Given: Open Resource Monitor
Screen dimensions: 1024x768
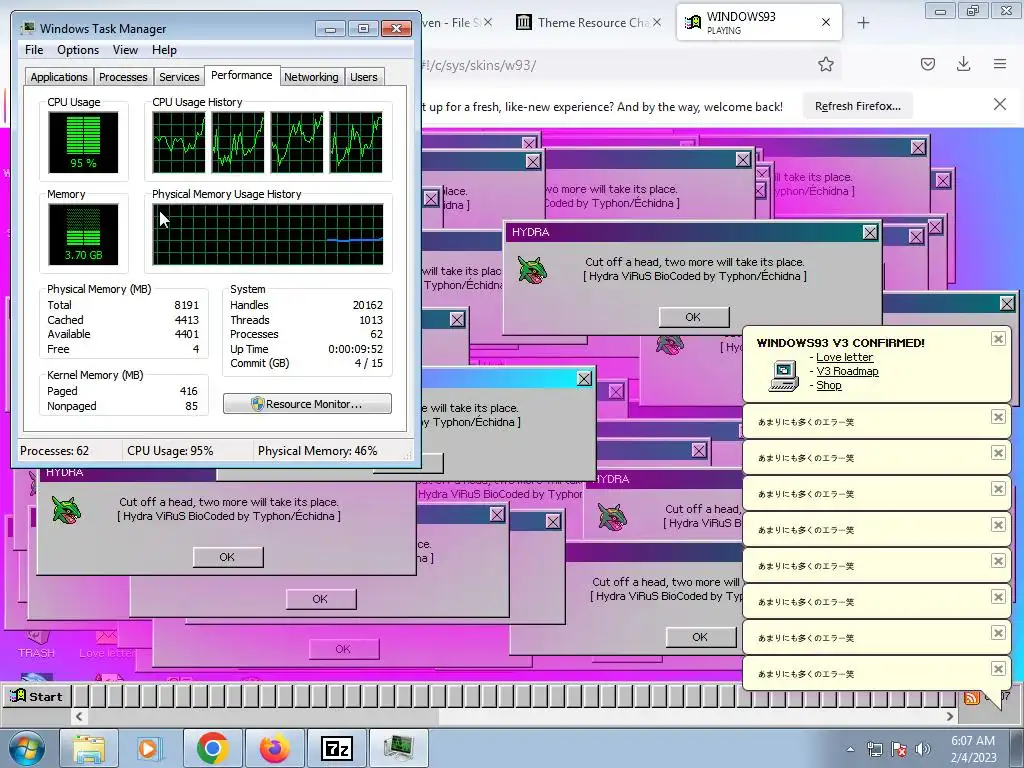Looking at the screenshot, I should coord(308,404).
